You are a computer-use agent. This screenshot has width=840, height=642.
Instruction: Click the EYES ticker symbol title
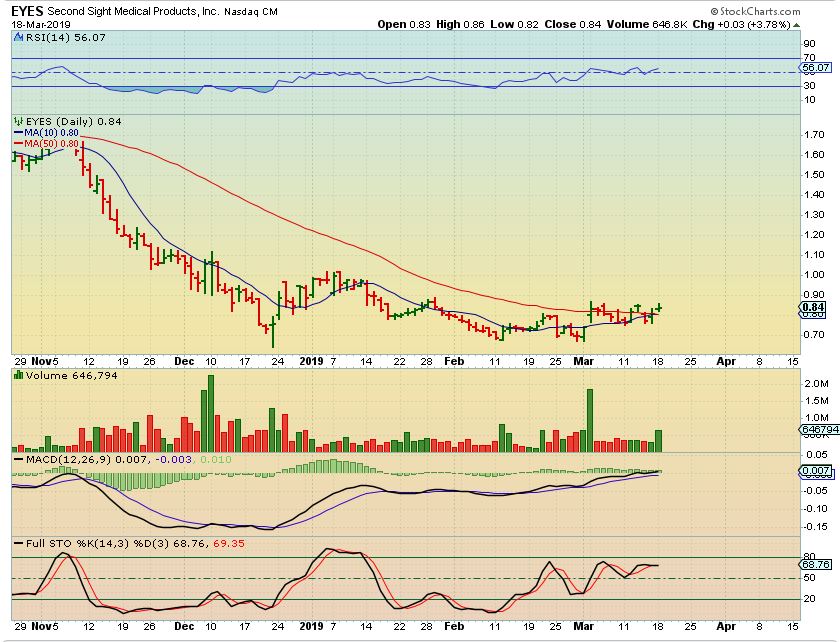click(27, 11)
